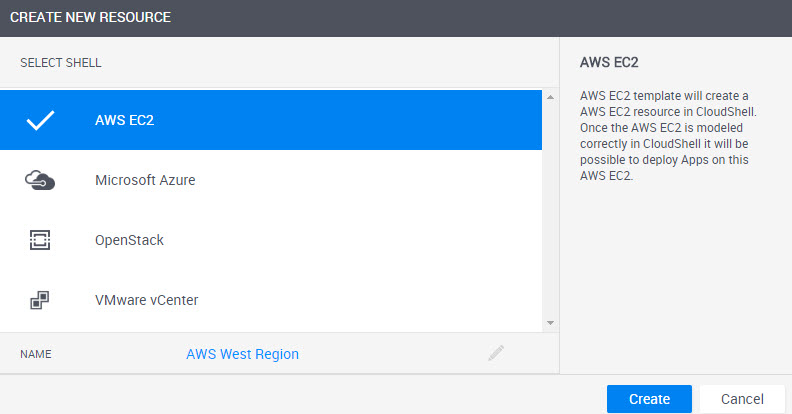Click the shell list scroll down arrow

pyautogui.click(x=551, y=323)
